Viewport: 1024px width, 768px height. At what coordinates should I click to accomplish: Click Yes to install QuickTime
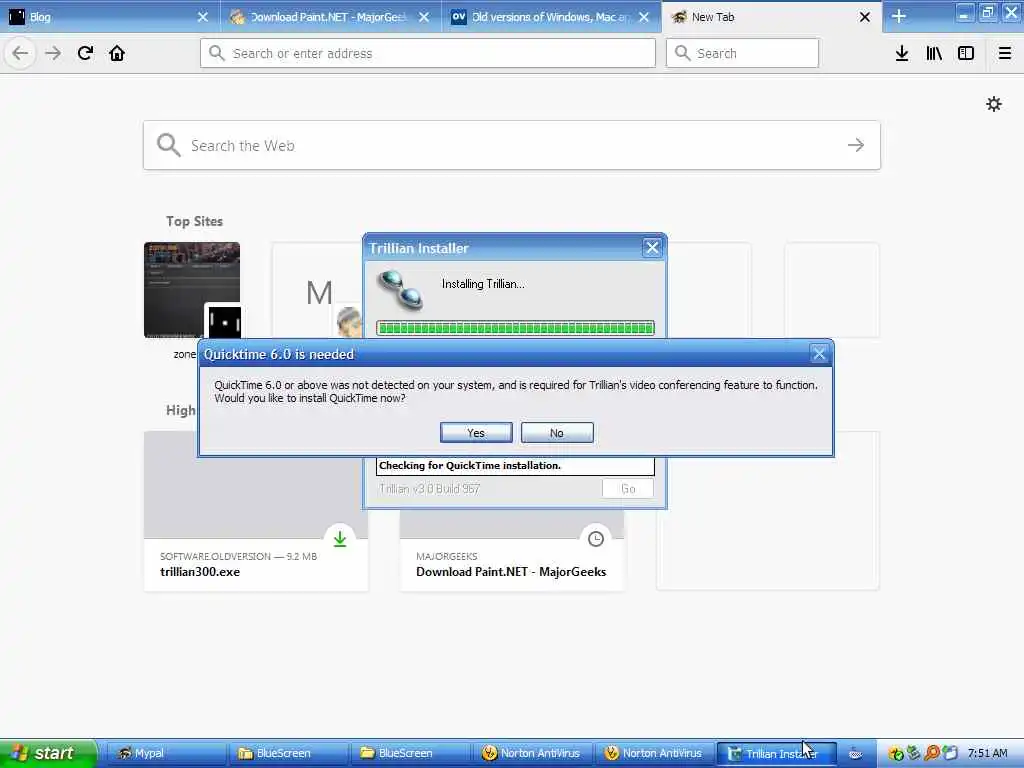tap(476, 432)
